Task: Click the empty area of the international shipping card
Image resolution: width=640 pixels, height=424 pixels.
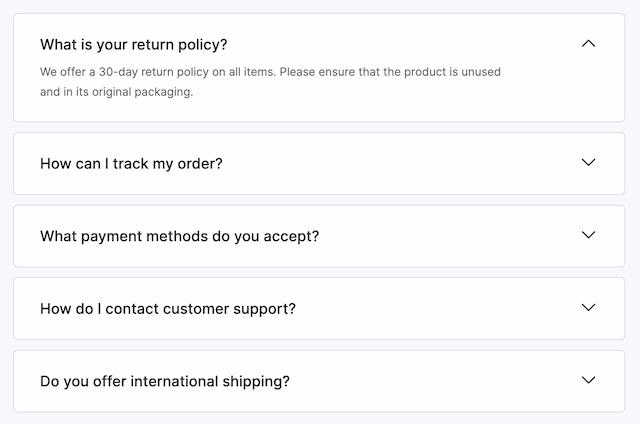Action: coord(430,381)
